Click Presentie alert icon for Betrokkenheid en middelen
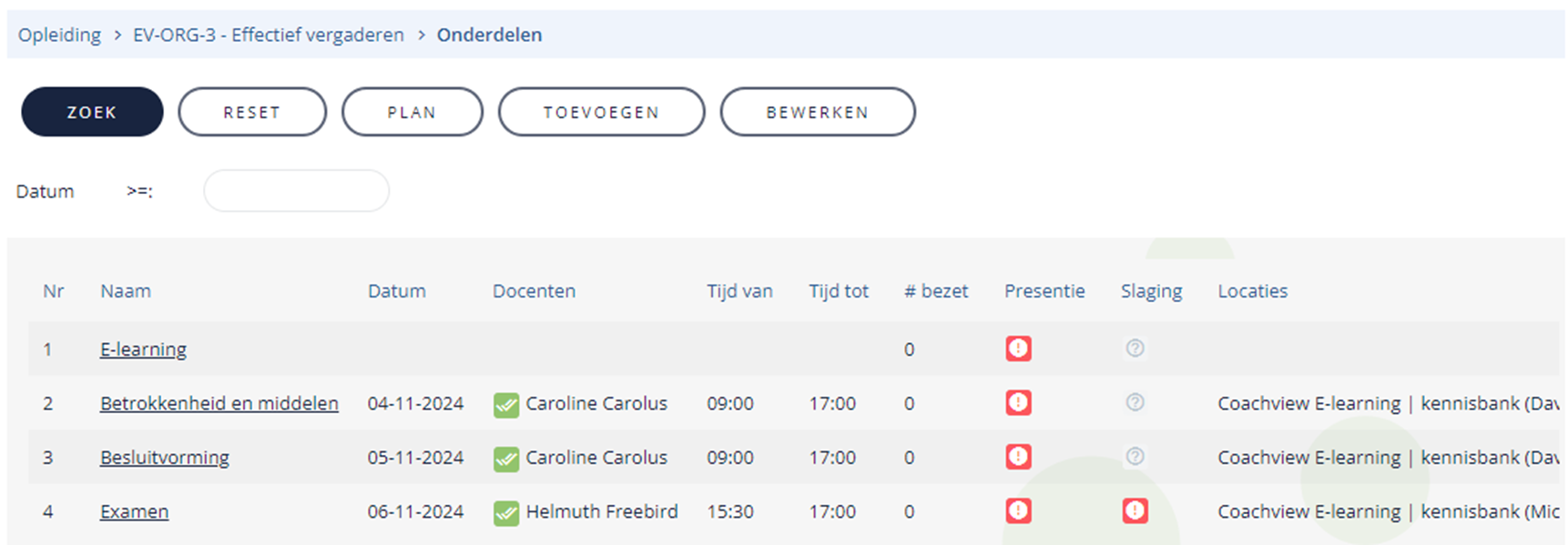The image size is (1568, 545). coord(1018,402)
